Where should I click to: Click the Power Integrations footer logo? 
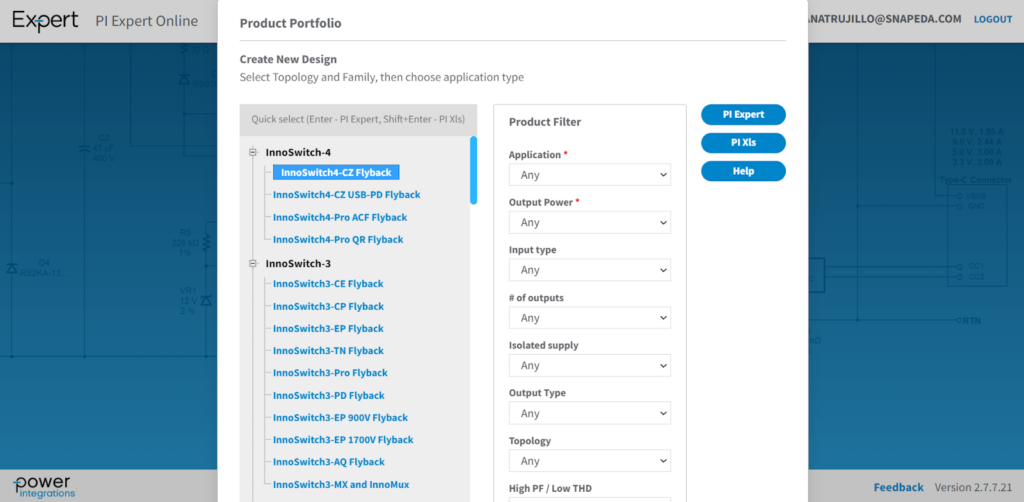tap(44, 487)
